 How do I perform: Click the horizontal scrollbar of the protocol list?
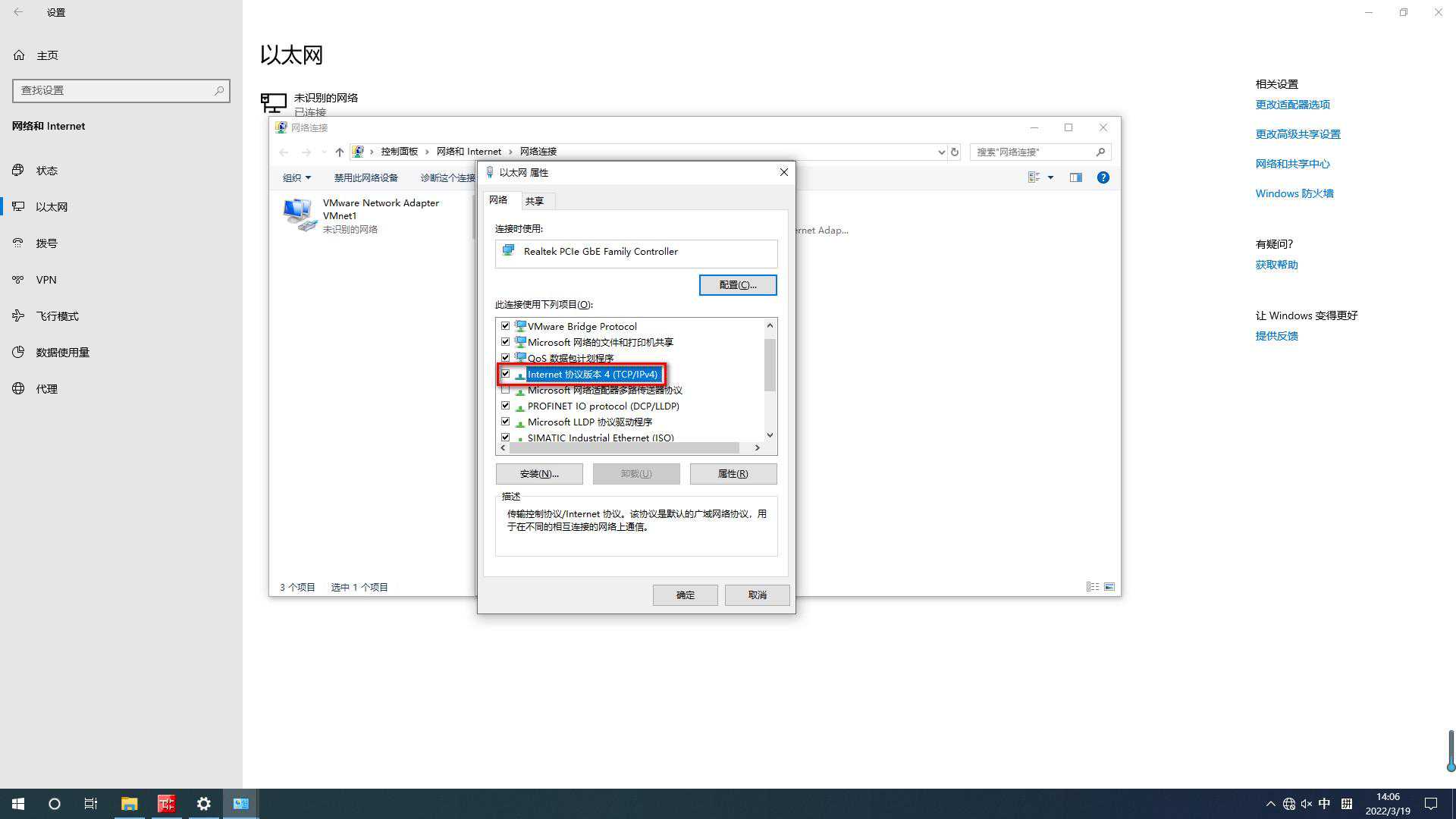pos(623,448)
